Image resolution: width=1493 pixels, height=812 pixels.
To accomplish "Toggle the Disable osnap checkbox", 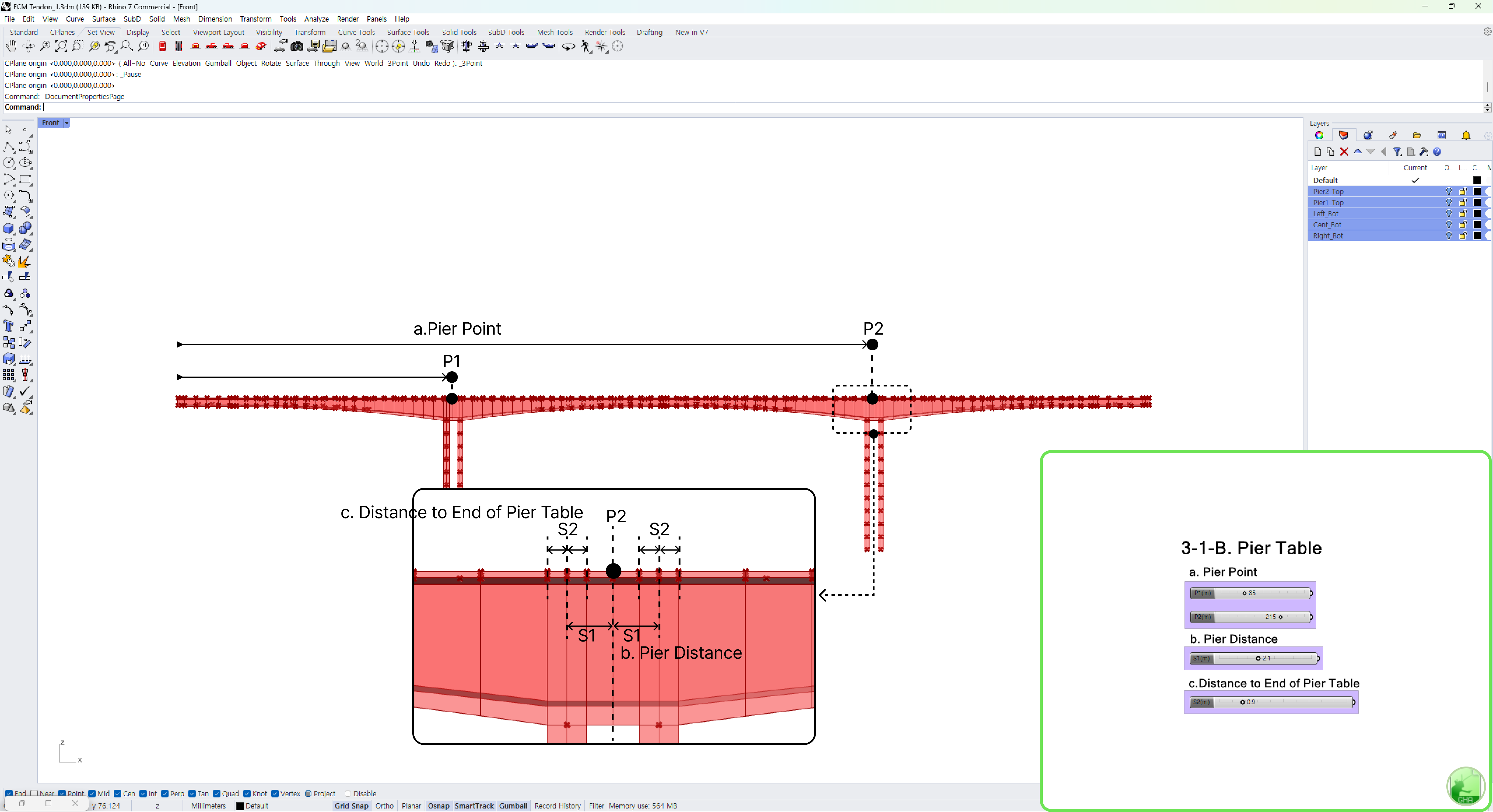I will [348, 793].
